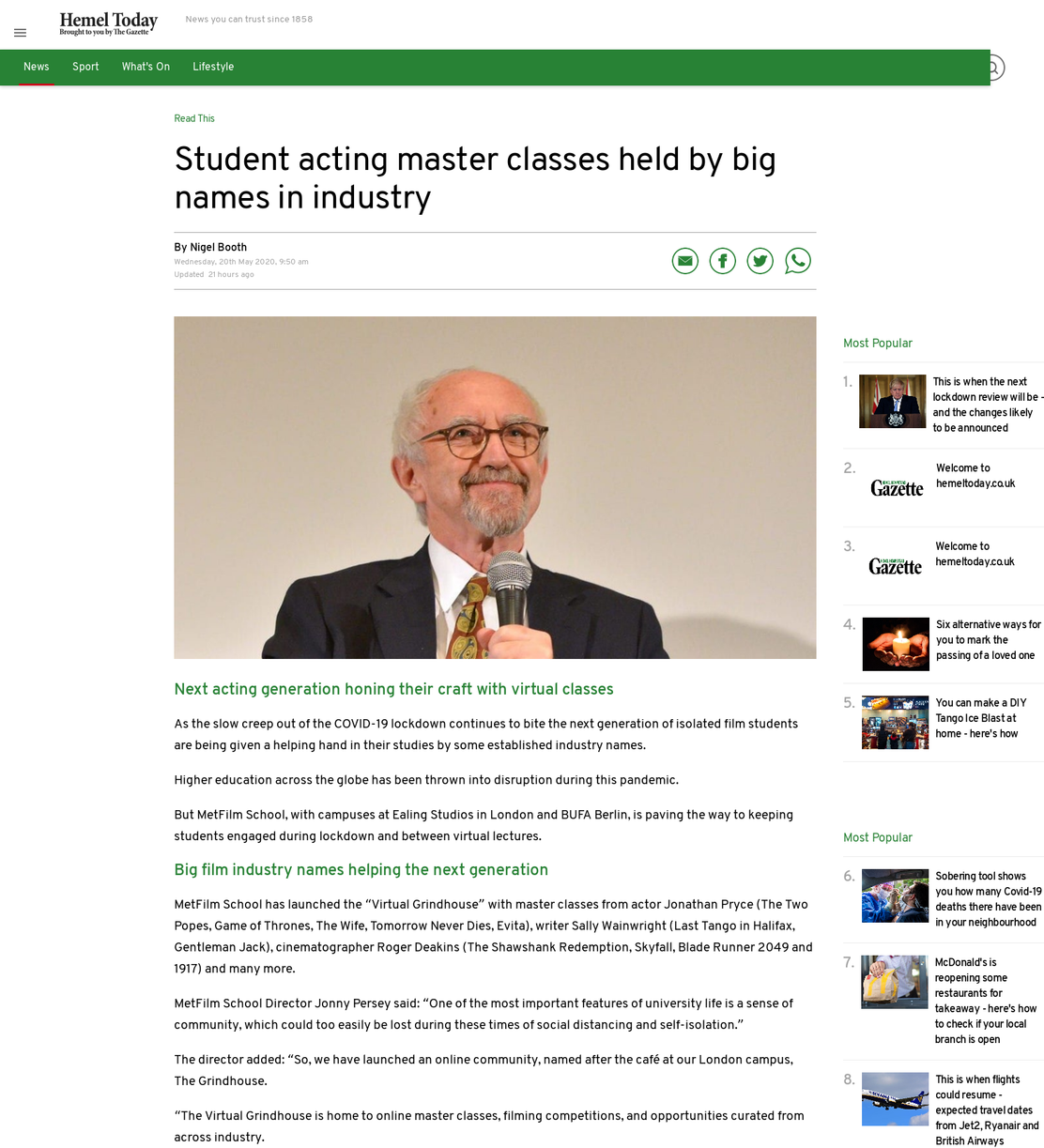
Task: Share article on Twitter icon
Action: (x=760, y=261)
